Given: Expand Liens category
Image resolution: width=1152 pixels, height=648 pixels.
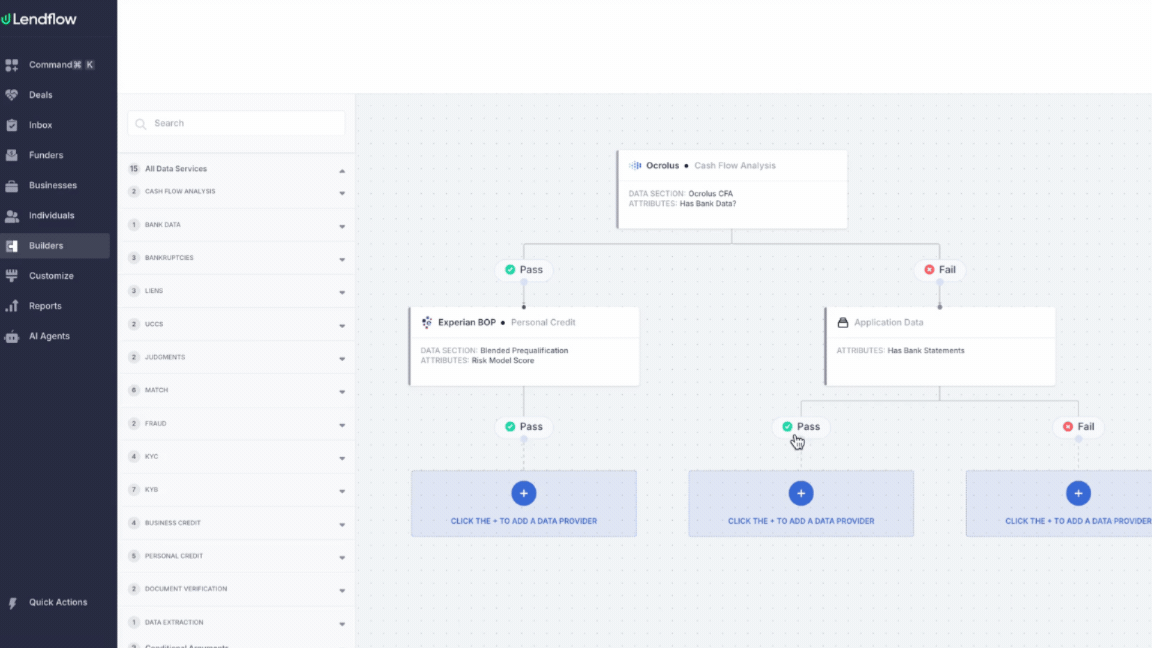Looking at the screenshot, I should (342, 292).
